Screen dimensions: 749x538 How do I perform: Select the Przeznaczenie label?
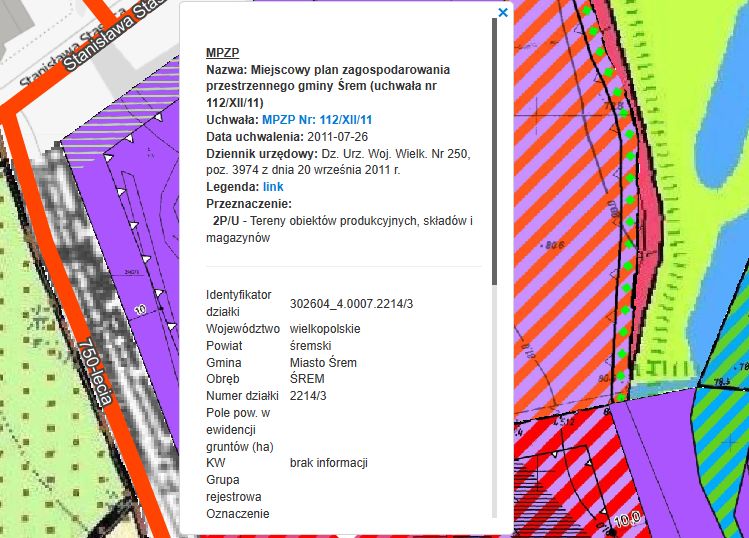pyautogui.click(x=249, y=204)
